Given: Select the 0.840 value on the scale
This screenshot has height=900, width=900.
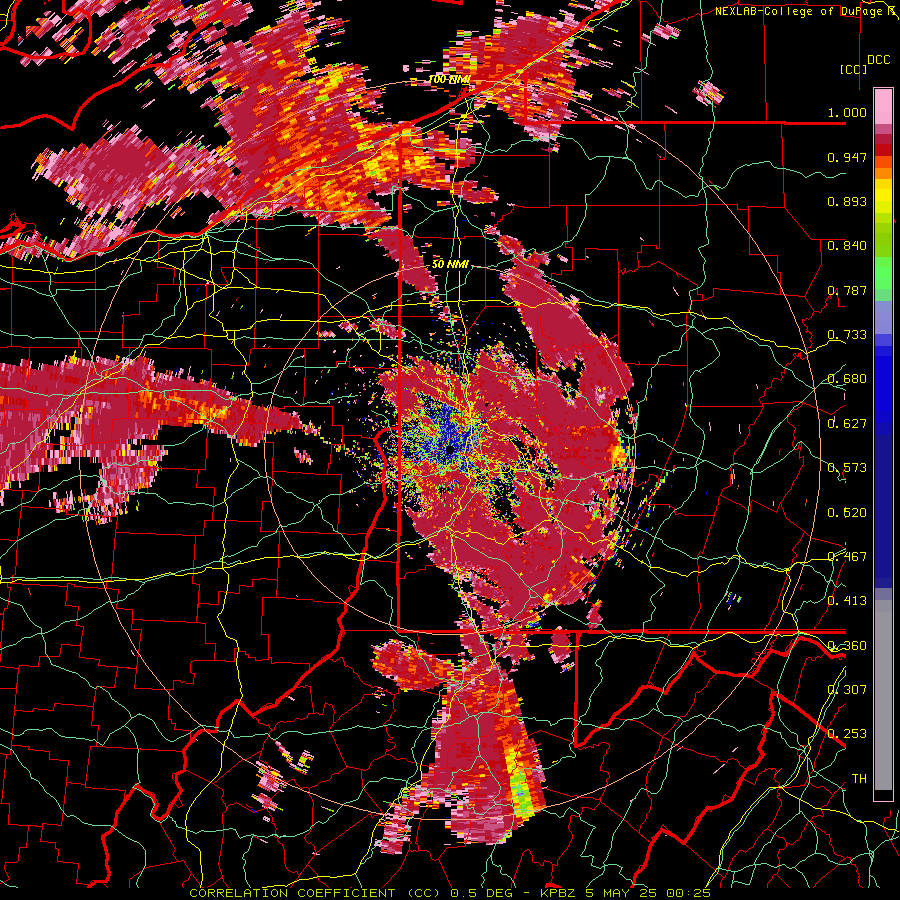Looking at the screenshot, I should 847,246.
